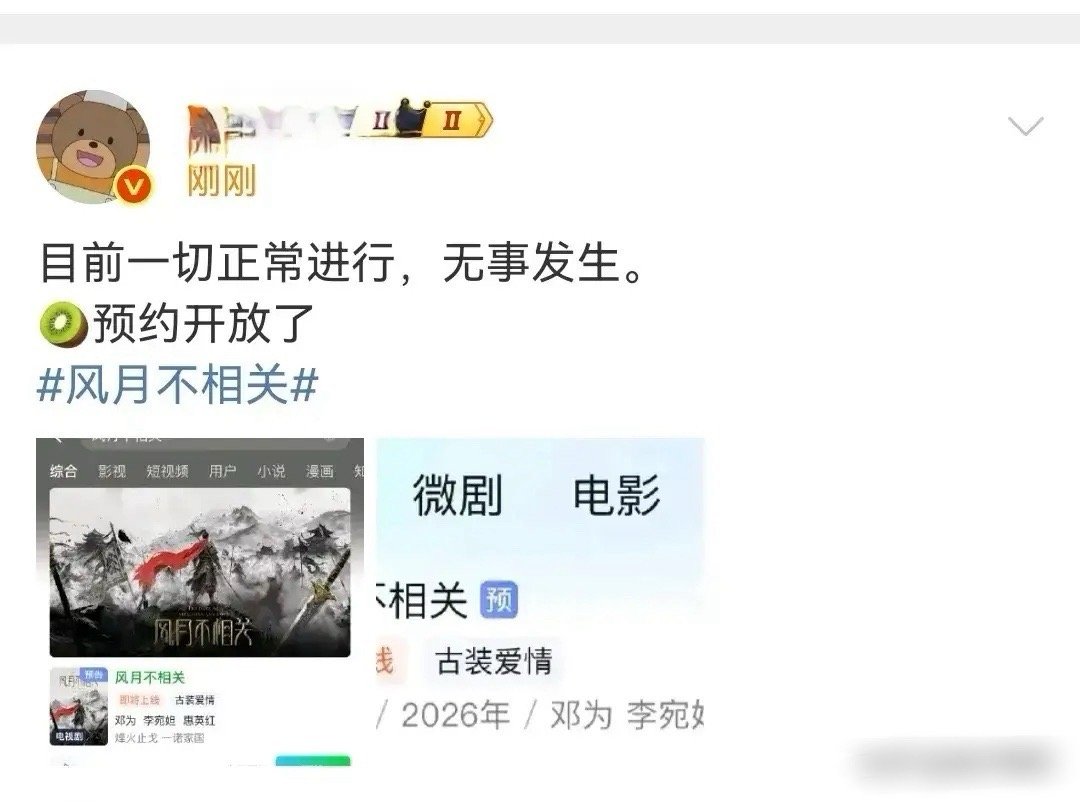This screenshot has width=1080, height=802.
Task: Expand the post options chevron
Action: click(x=1026, y=126)
